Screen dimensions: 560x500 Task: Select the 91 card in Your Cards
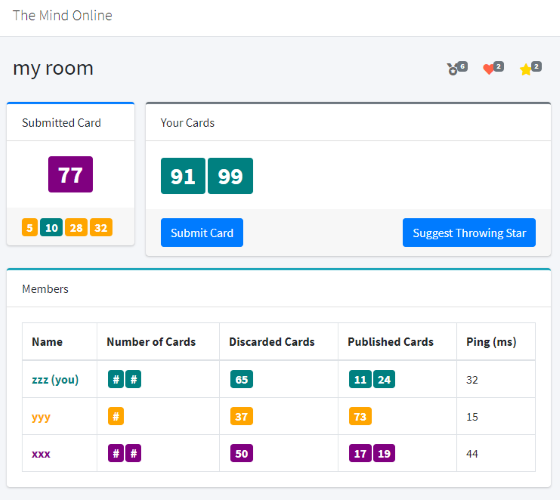click(183, 176)
